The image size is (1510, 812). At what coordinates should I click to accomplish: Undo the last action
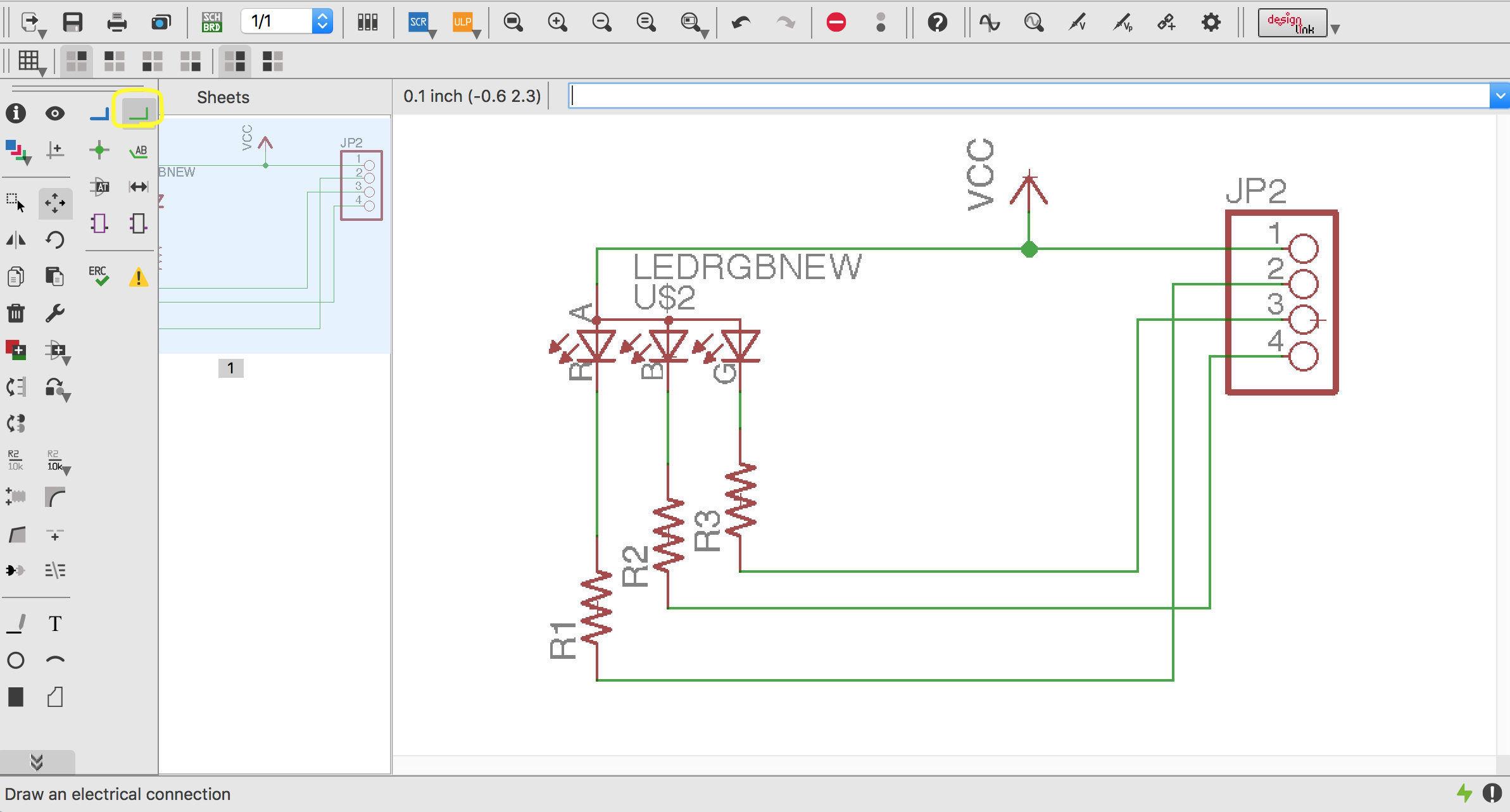coord(741,23)
